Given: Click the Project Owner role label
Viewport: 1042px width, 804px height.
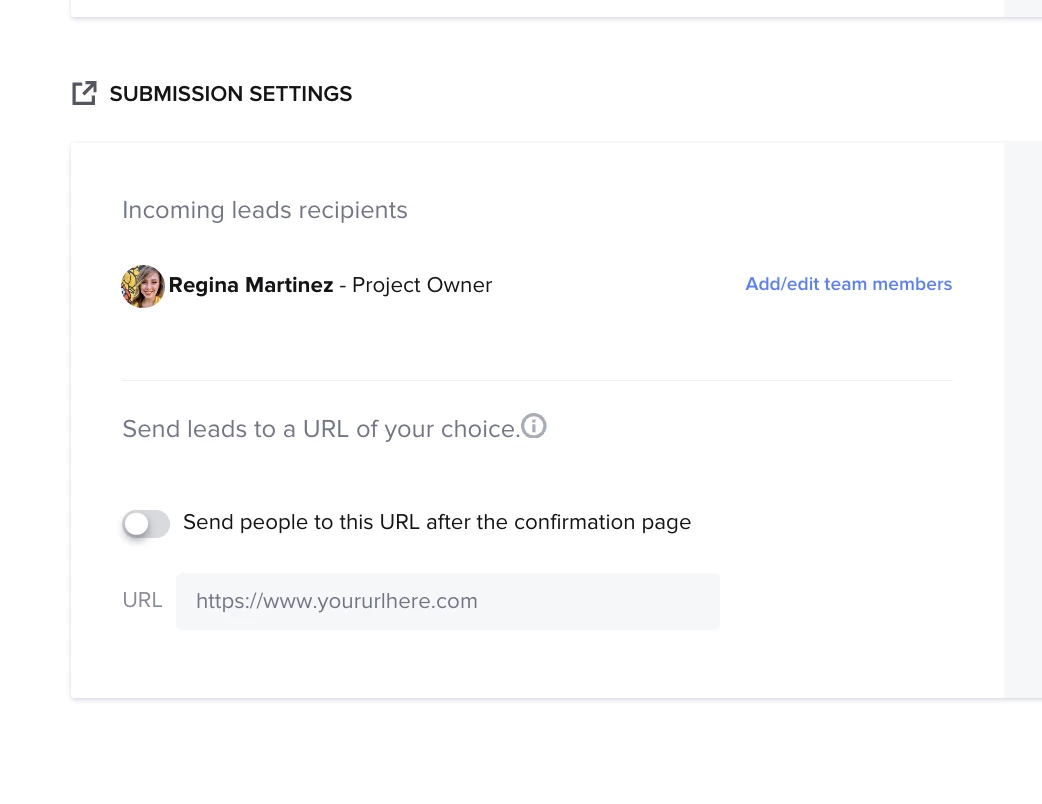Looking at the screenshot, I should point(422,285).
